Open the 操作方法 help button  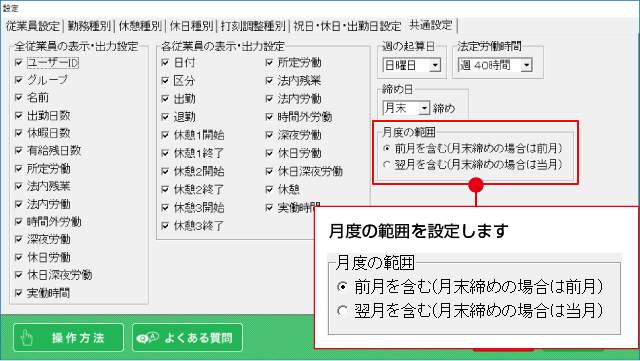[x=69, y=338]
